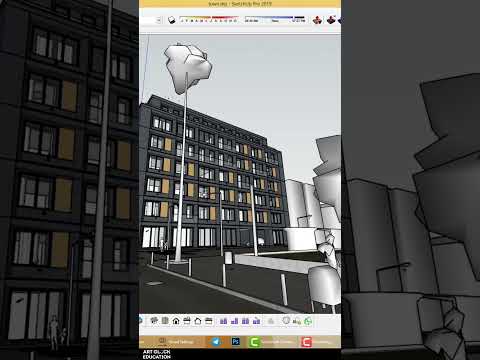Adjust the shadow month (date) slider
The width and height of the screenshot is (480, 360).
point(209,20)
